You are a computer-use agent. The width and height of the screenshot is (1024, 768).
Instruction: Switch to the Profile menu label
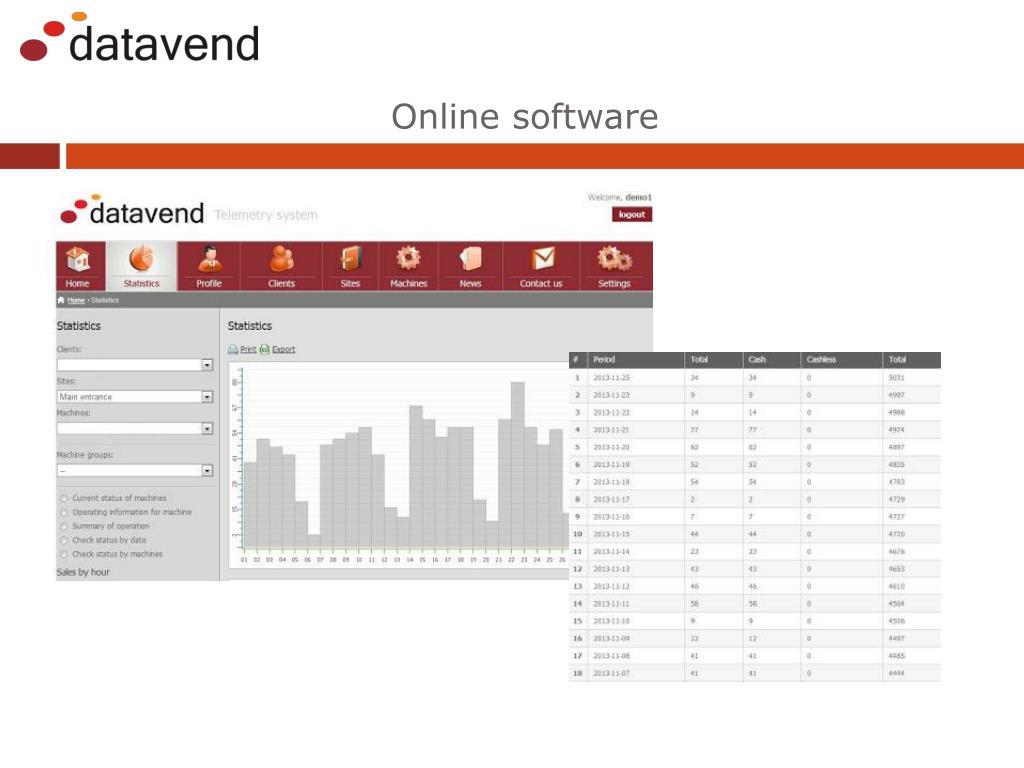tap(209, 283)
